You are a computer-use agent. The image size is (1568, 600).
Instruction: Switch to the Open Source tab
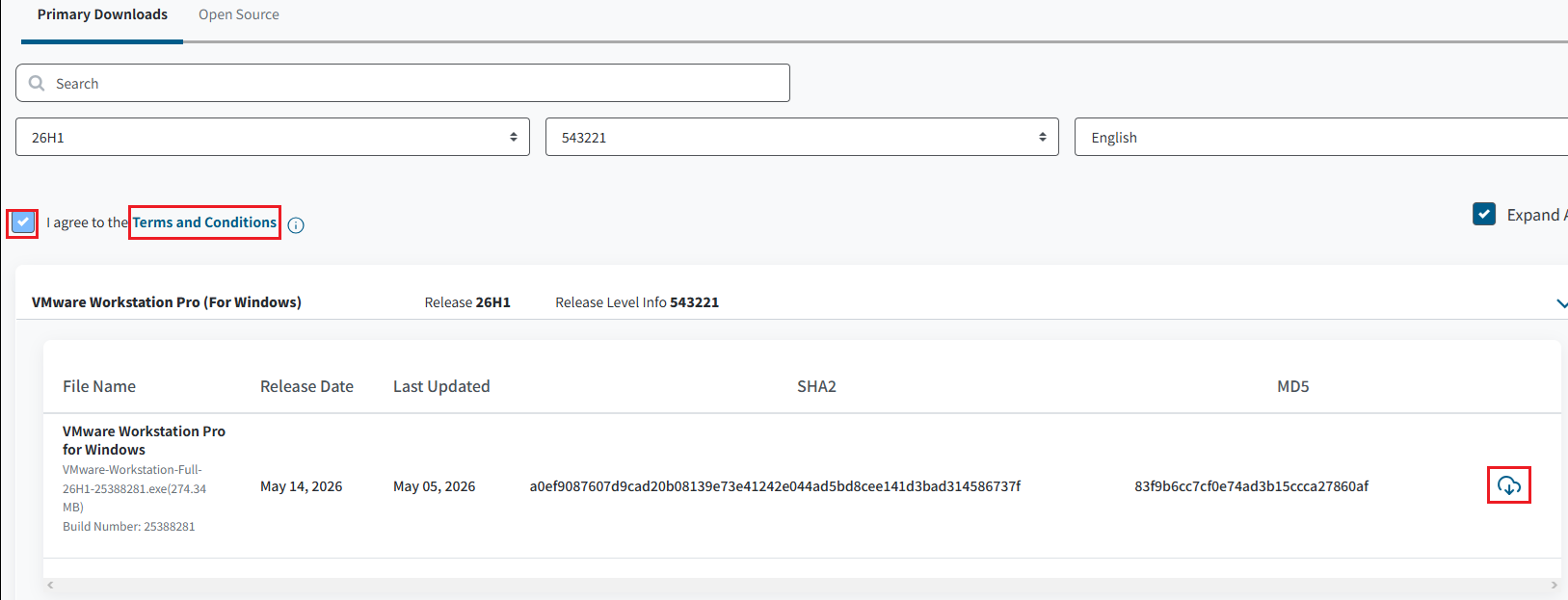(239, 14)
